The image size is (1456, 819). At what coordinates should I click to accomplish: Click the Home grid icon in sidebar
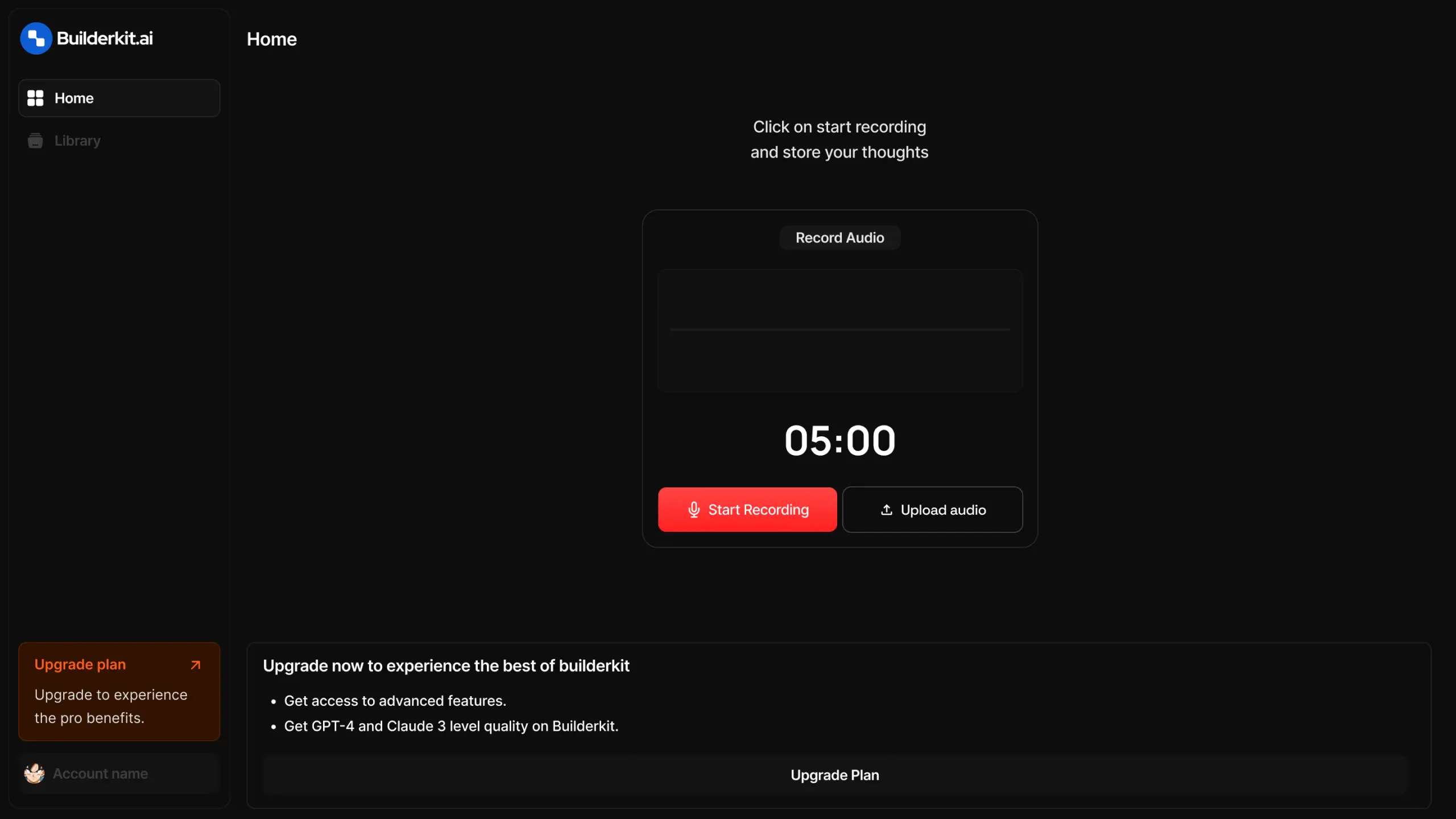(x=35, y=98)
